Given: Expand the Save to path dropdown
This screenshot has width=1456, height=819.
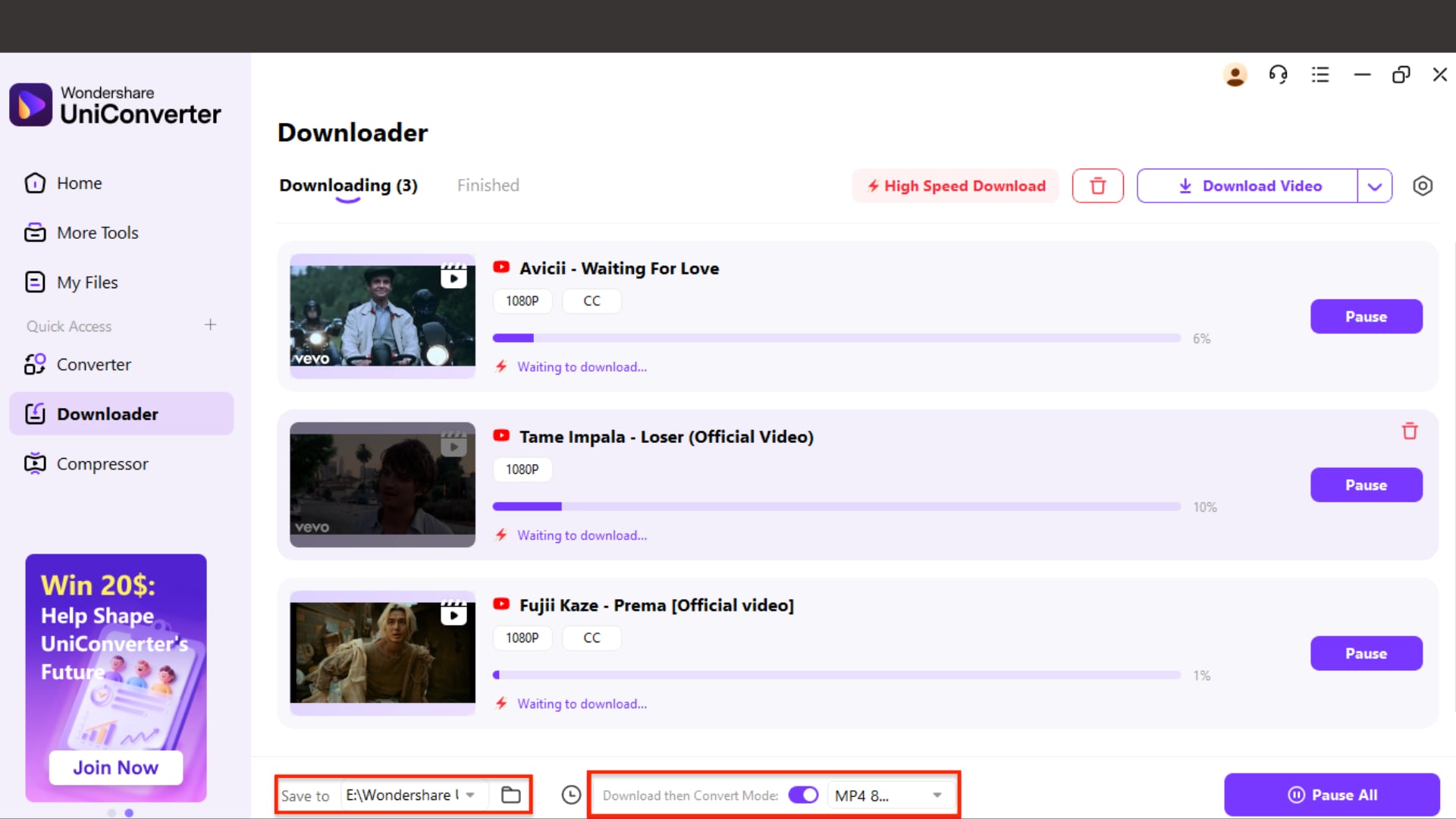Looking at the screenshot, I should pyautogui.click(x=470, y=795).
